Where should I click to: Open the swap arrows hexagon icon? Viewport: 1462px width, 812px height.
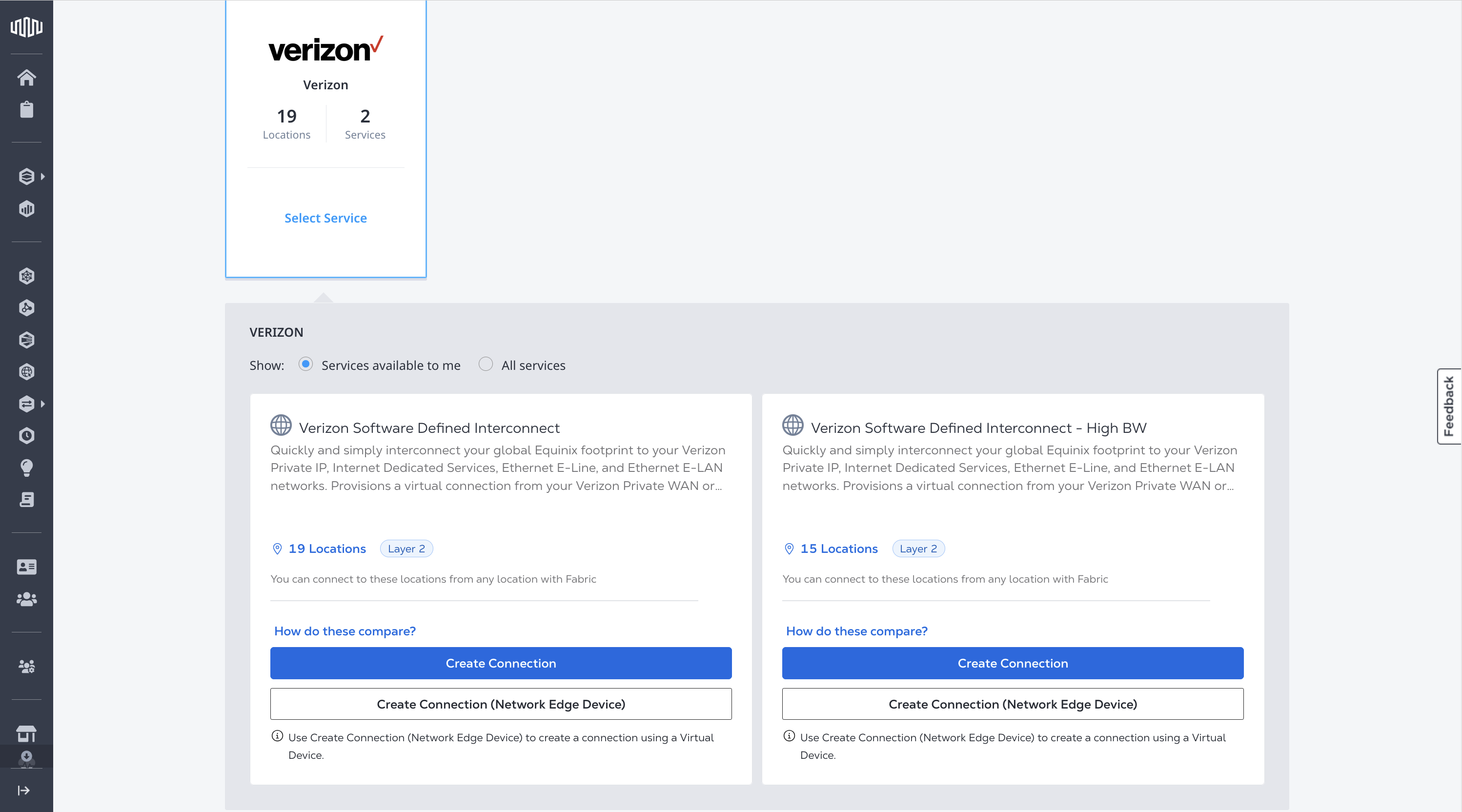[x=26, y=404]
